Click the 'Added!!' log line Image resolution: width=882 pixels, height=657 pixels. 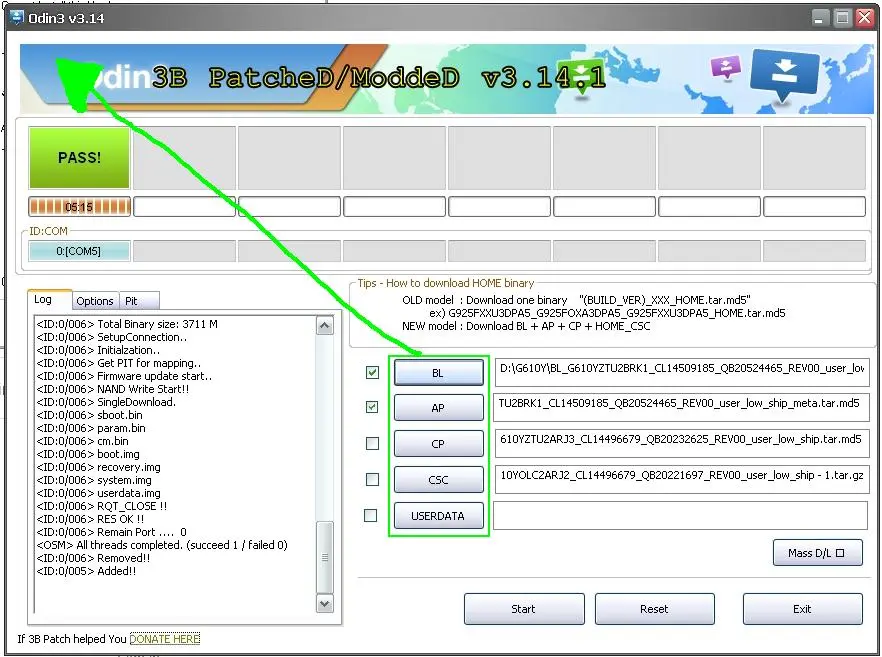coord(87,571)
